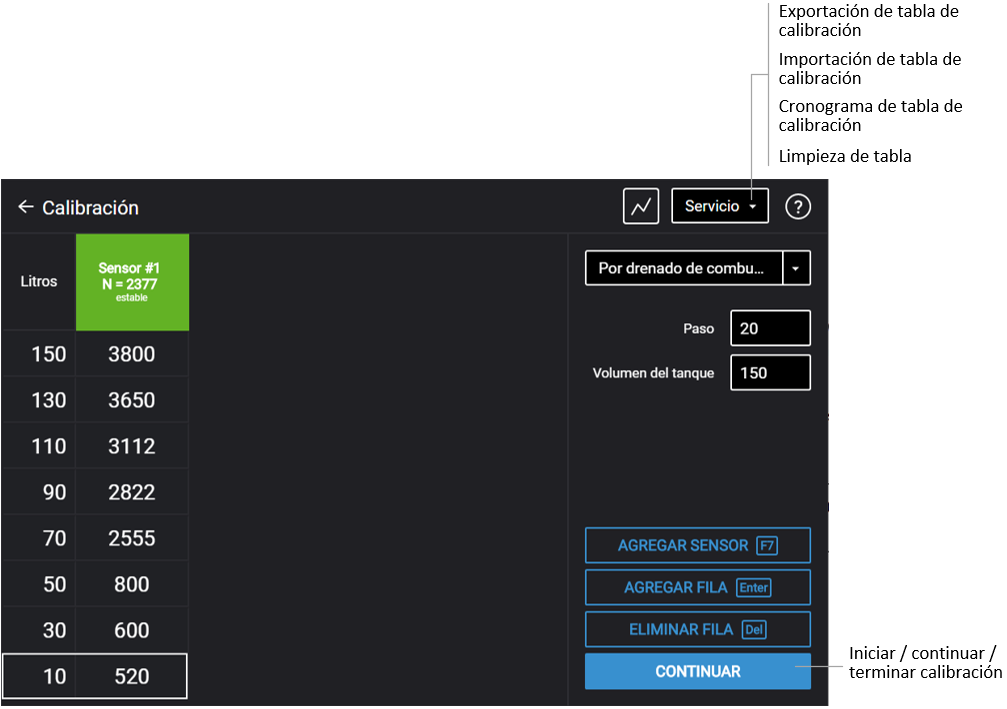Select the 50 liters cell
1007x709 pixels.
40,584
